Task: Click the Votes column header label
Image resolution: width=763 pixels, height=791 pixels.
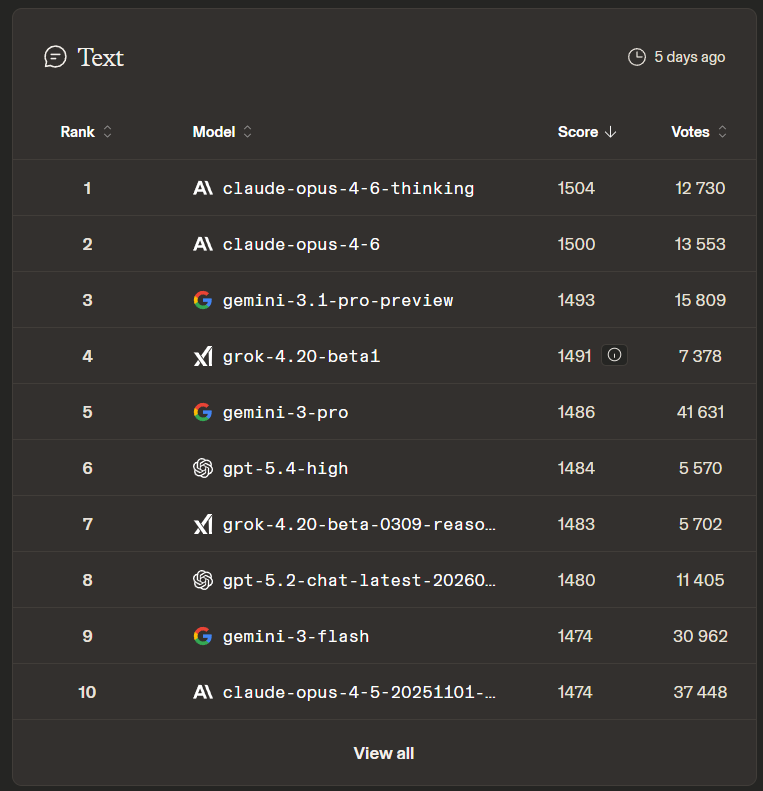Action: click(x=690, y=132)
